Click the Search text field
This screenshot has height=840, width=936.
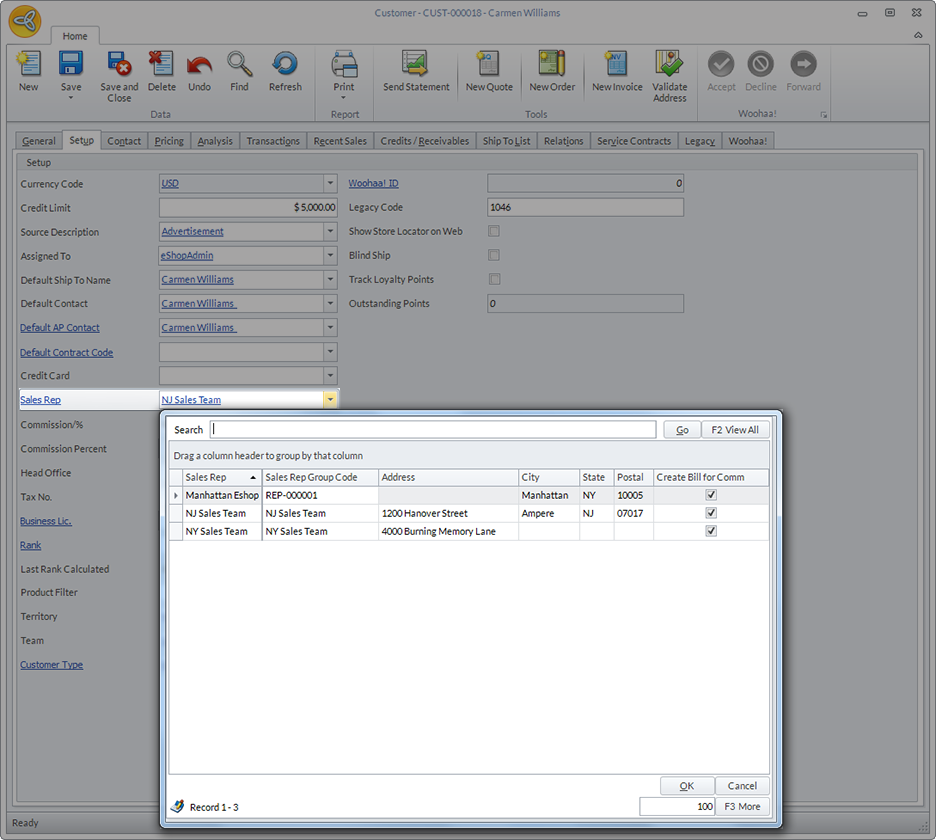(x=433, y=430)
